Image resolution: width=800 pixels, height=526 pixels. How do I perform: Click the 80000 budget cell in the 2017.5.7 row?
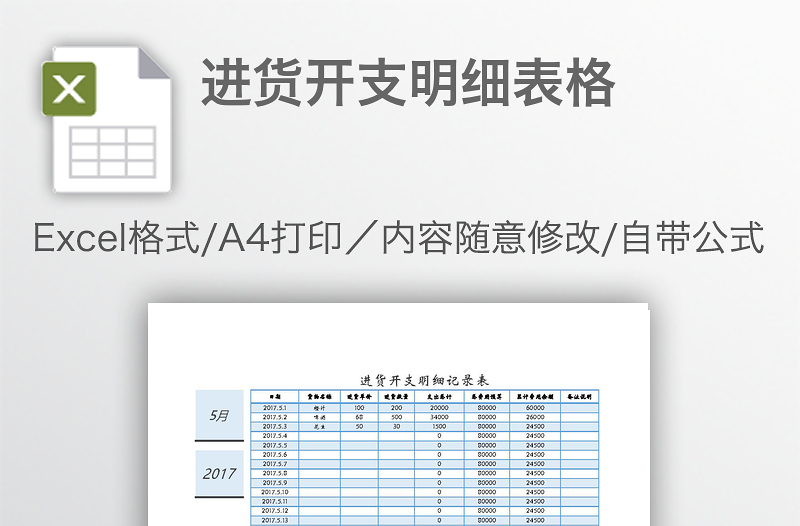(487, 464)
